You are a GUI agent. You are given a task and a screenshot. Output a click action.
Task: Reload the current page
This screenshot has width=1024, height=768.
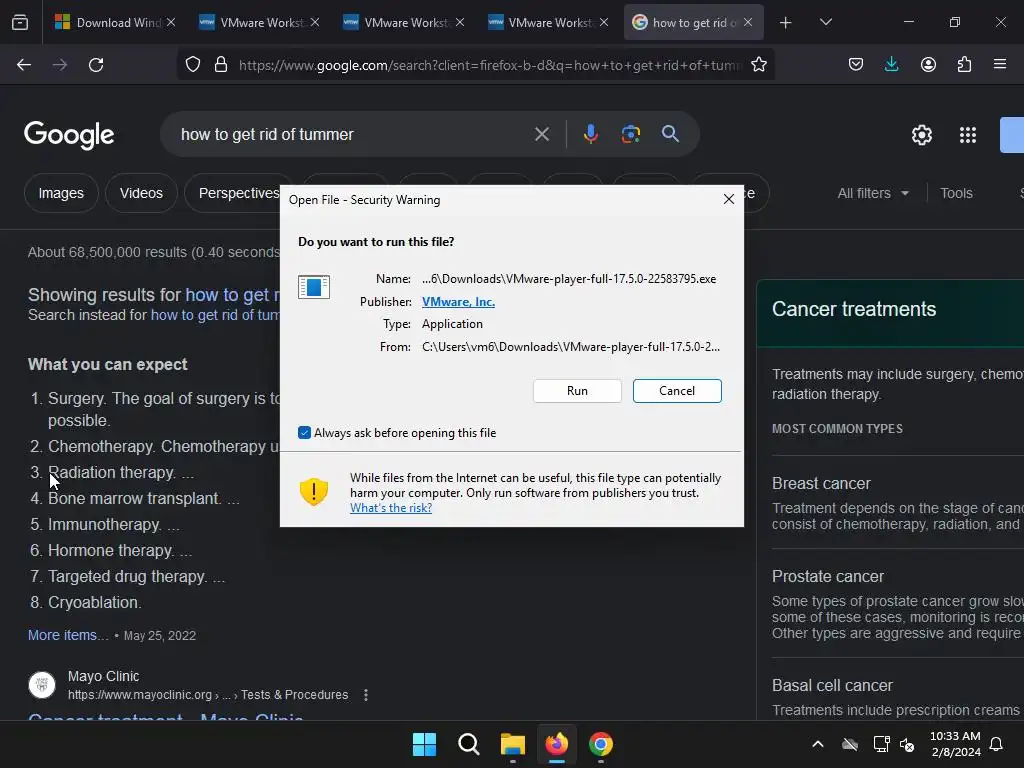click(96, 65)
